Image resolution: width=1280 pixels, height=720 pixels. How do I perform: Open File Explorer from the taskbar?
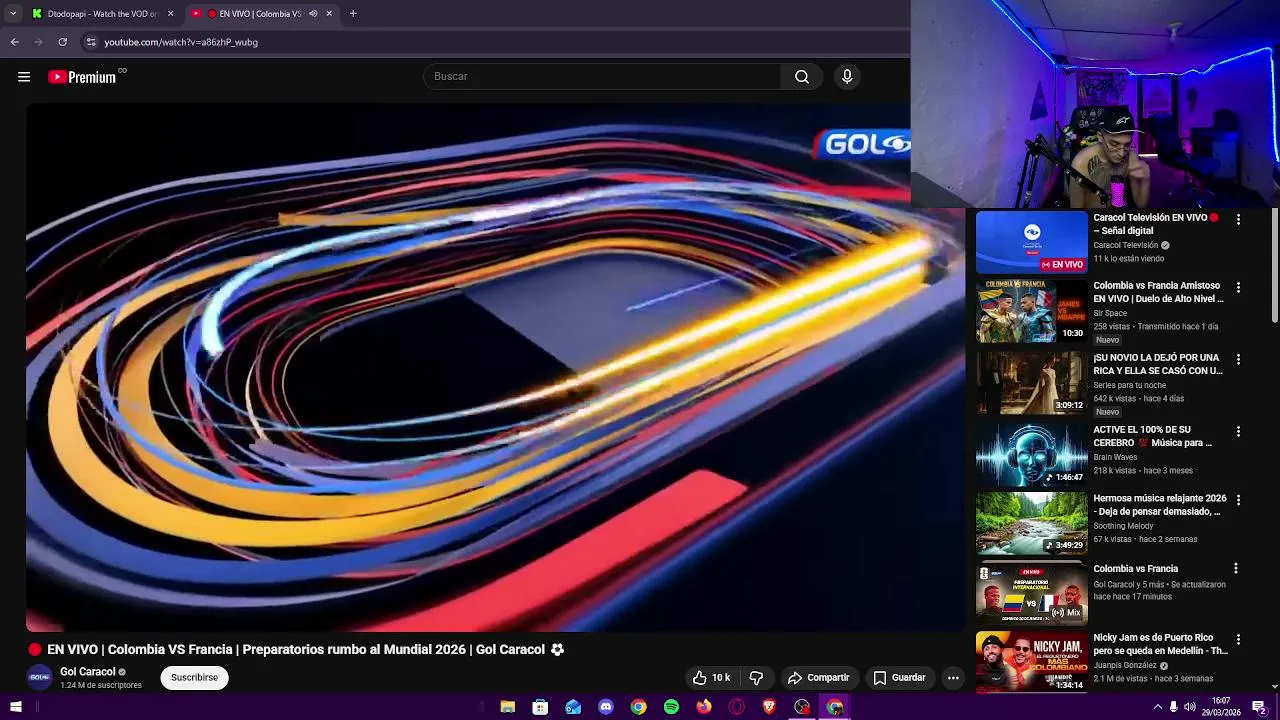point(508,707)
